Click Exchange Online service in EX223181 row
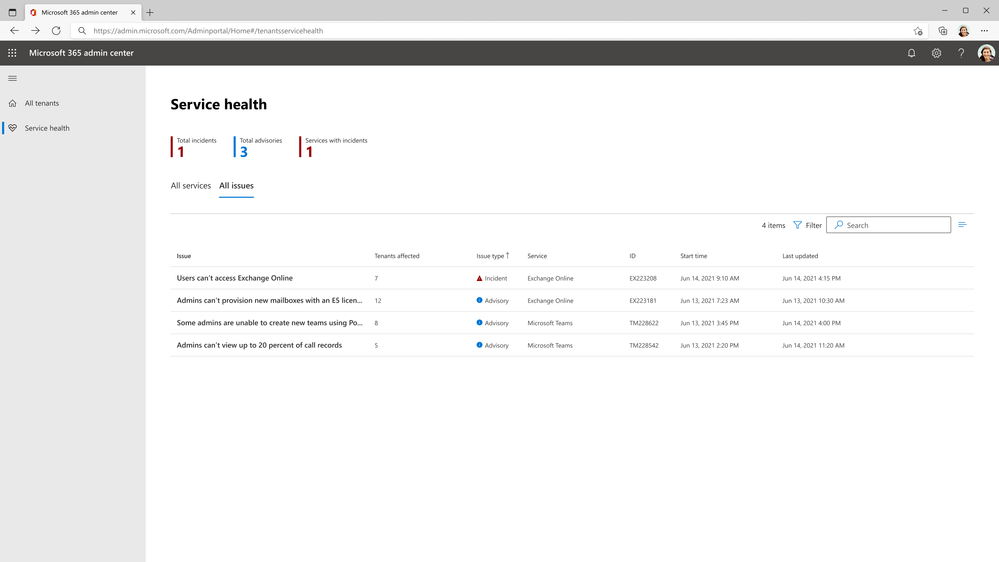999x562 pixels. tap(550, 301)
